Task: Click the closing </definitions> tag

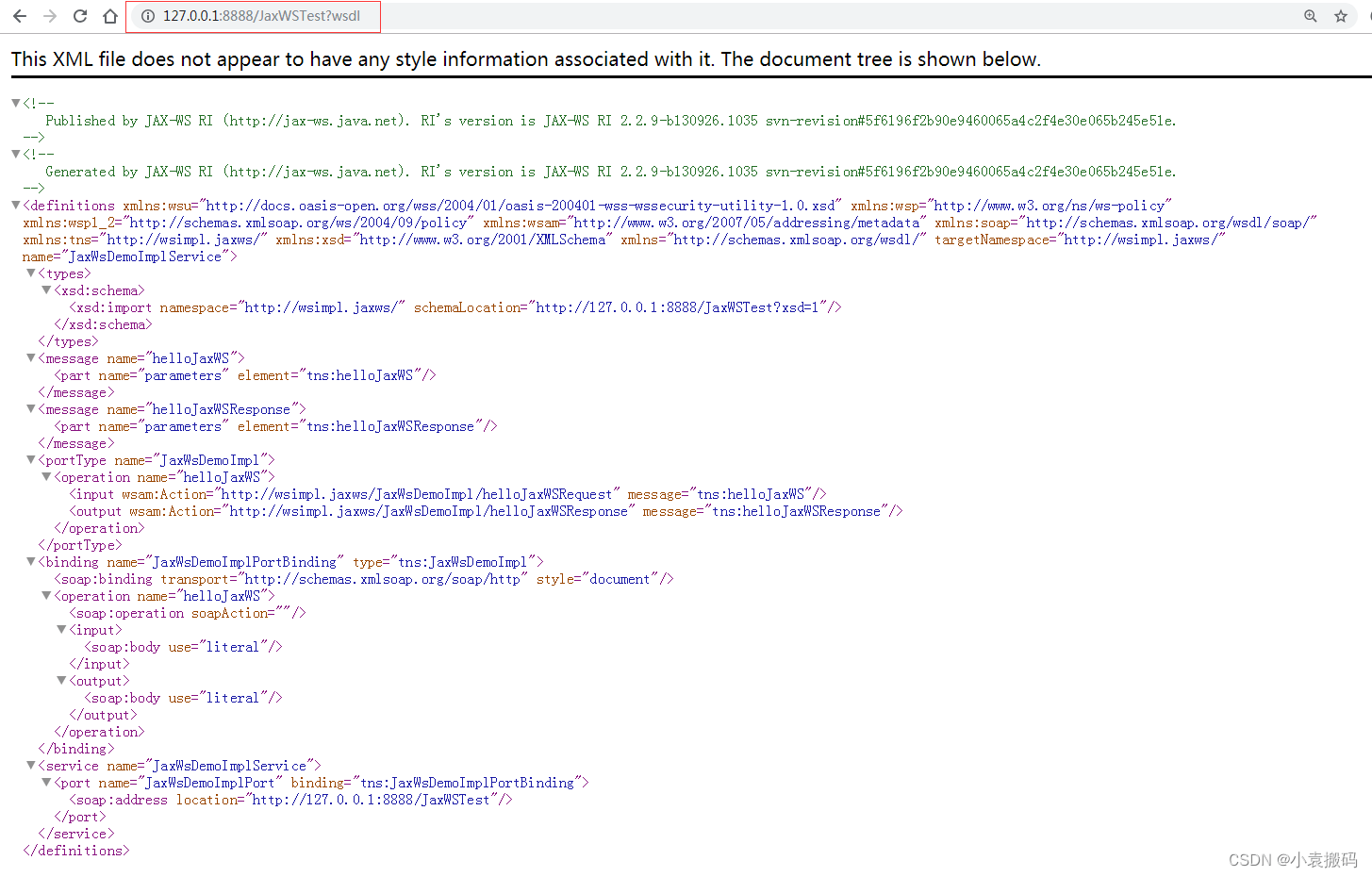Action: tap(76, 851)
